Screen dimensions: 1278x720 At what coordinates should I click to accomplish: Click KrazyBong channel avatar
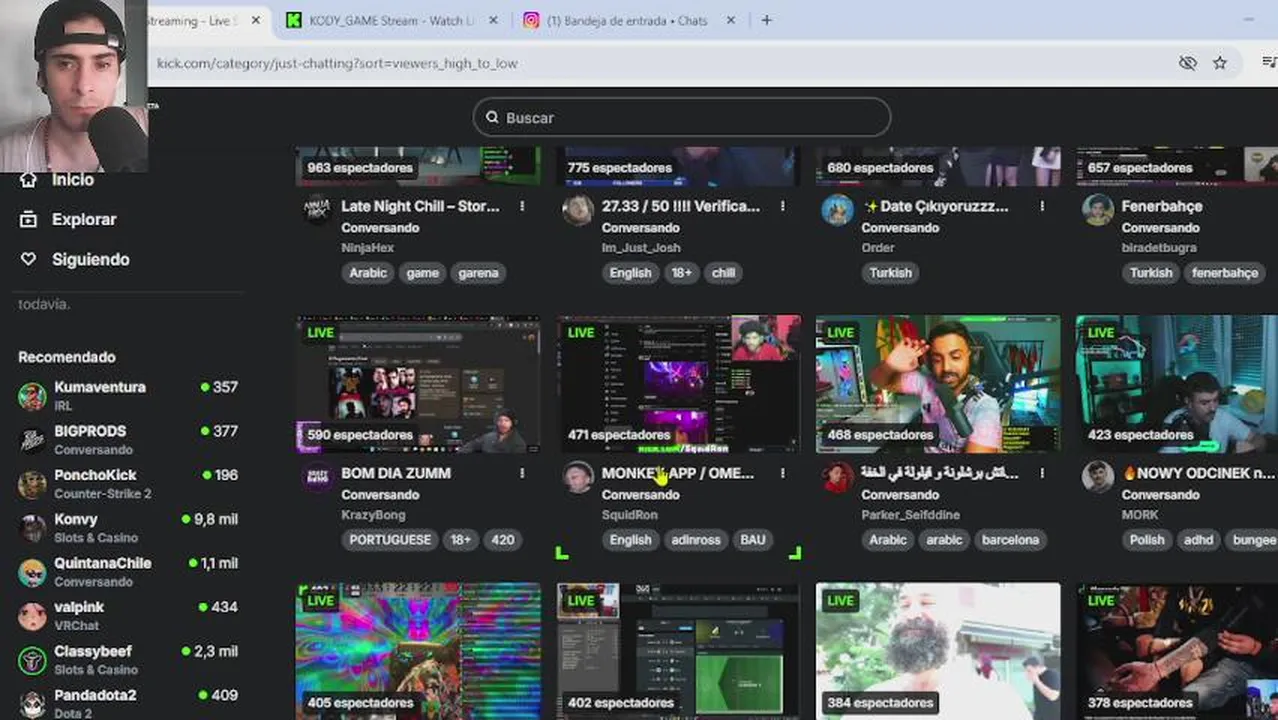coord(318,477)
